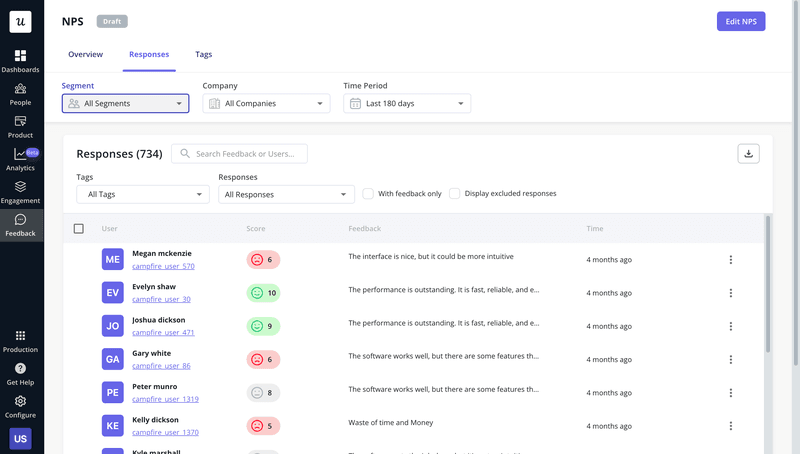This screenshot has width=800, height=454.
Task: Open the campfire_user_570 link
Action: click(163, 267)
